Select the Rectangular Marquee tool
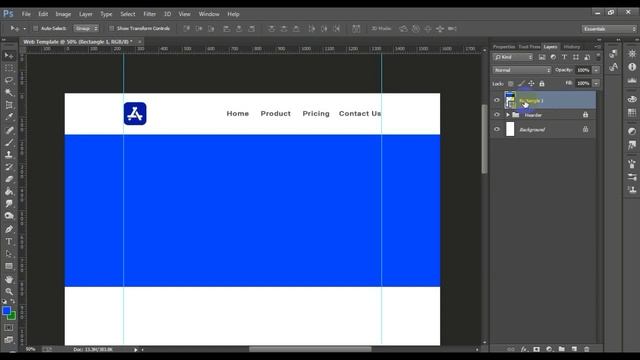The height and width of the screenshot is (360, 640). 9,68
